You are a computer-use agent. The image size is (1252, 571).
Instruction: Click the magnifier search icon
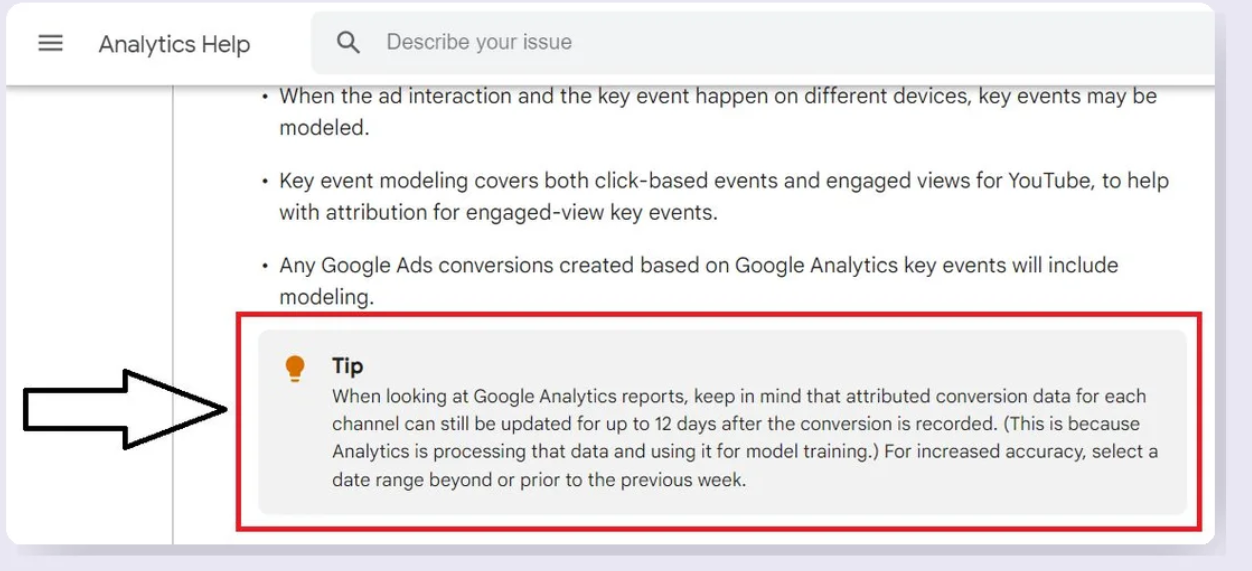[x=348, y=43]
